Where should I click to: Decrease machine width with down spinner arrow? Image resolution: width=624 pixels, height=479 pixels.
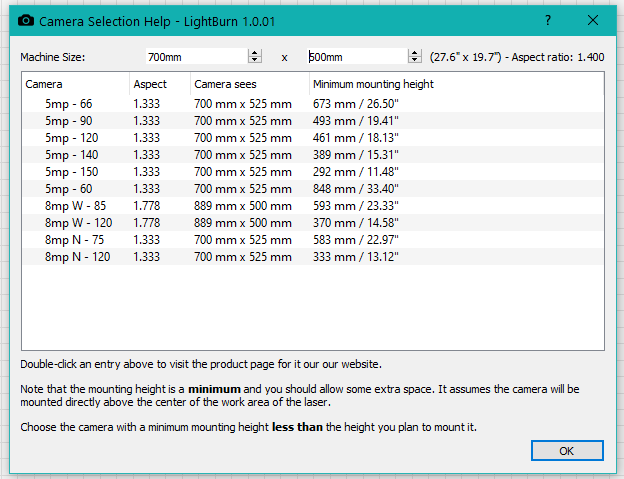[255, 60]
